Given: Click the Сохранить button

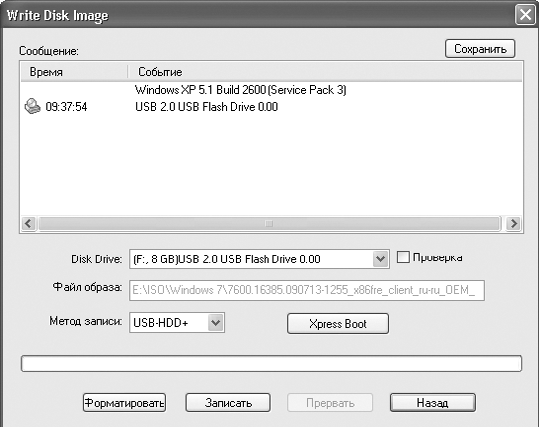Looking at the screenshot, I should pos(480,49).
